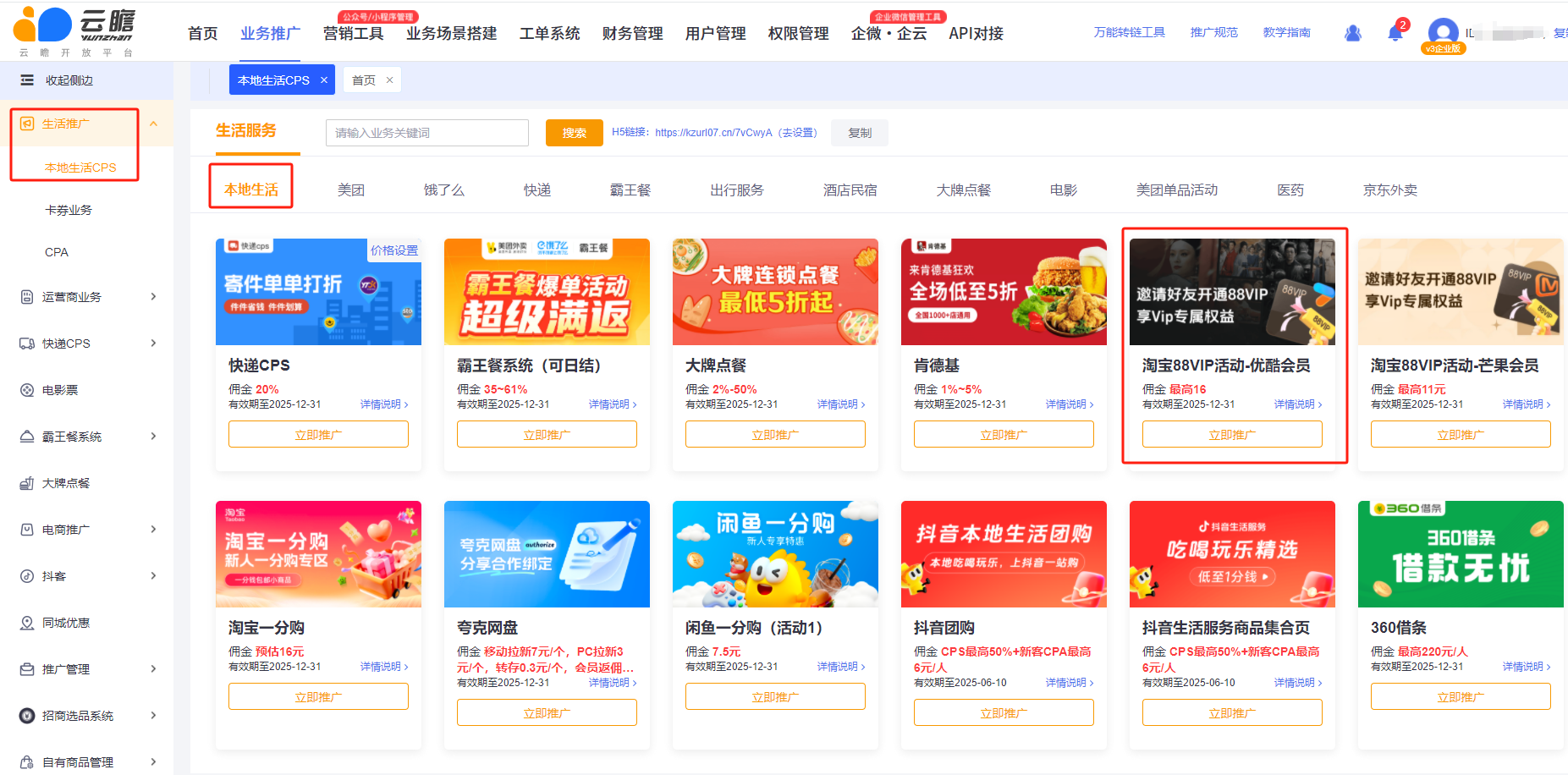Click the 同城优惠 location icon
Screen dimensions: 1568x775
pos(27,623)
